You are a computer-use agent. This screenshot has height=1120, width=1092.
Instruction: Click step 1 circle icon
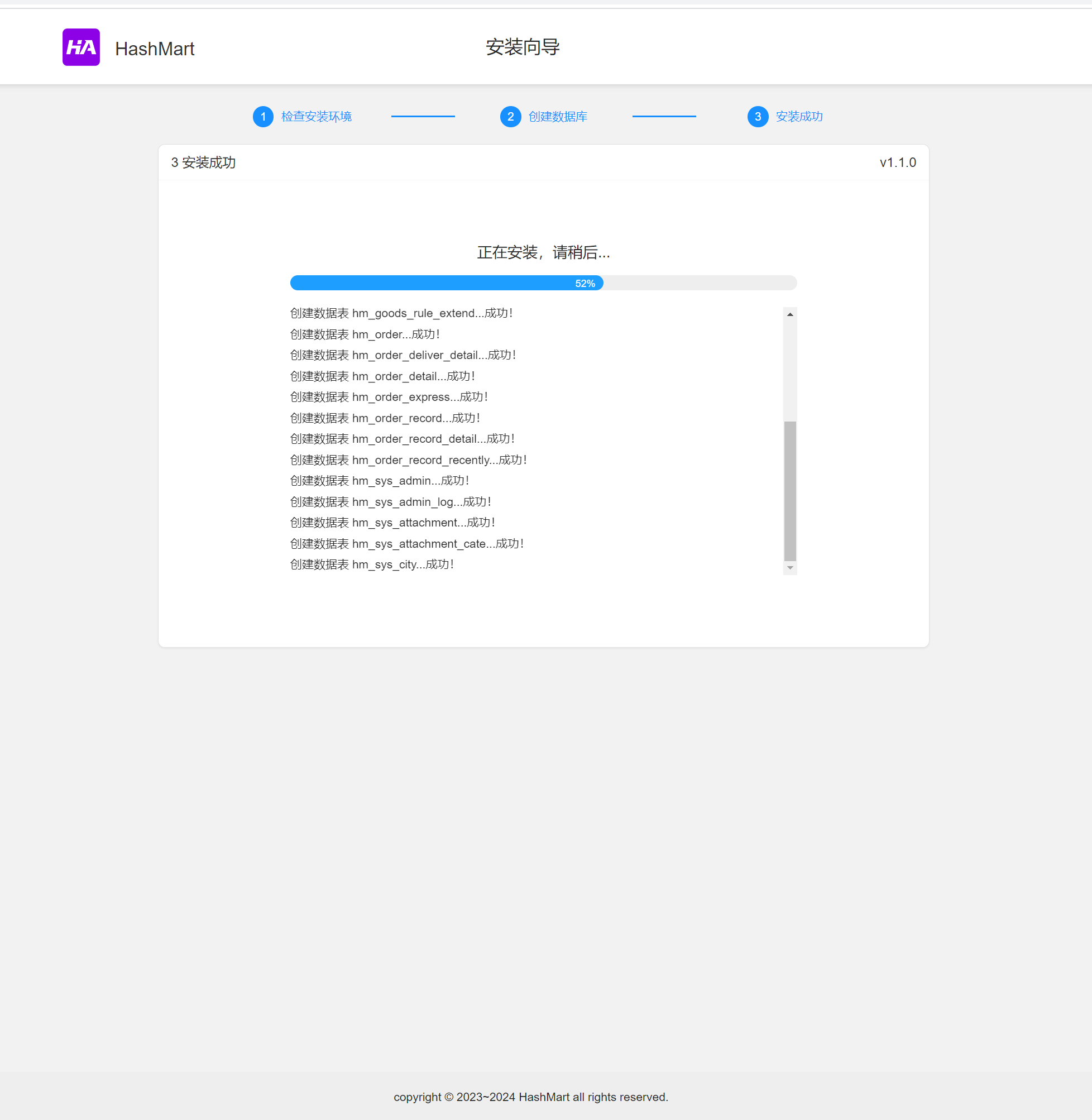pyautogui.click(x=264, y=117)
